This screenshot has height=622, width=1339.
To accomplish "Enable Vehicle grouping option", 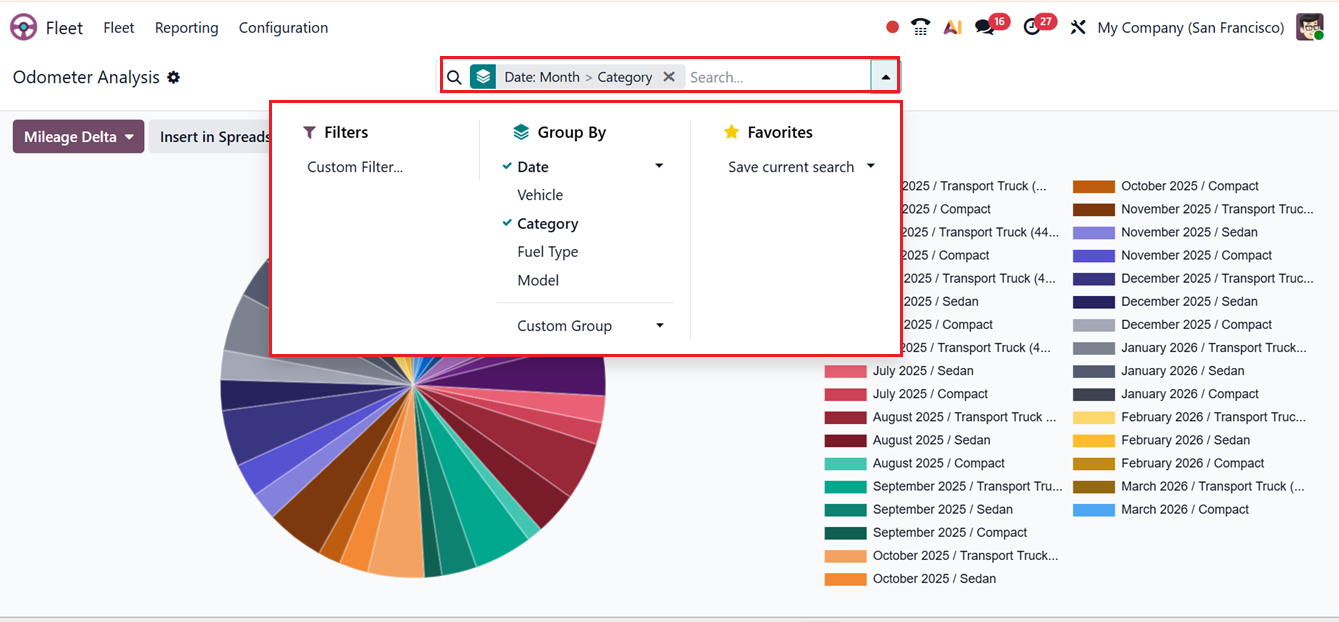I will (540, 195).
